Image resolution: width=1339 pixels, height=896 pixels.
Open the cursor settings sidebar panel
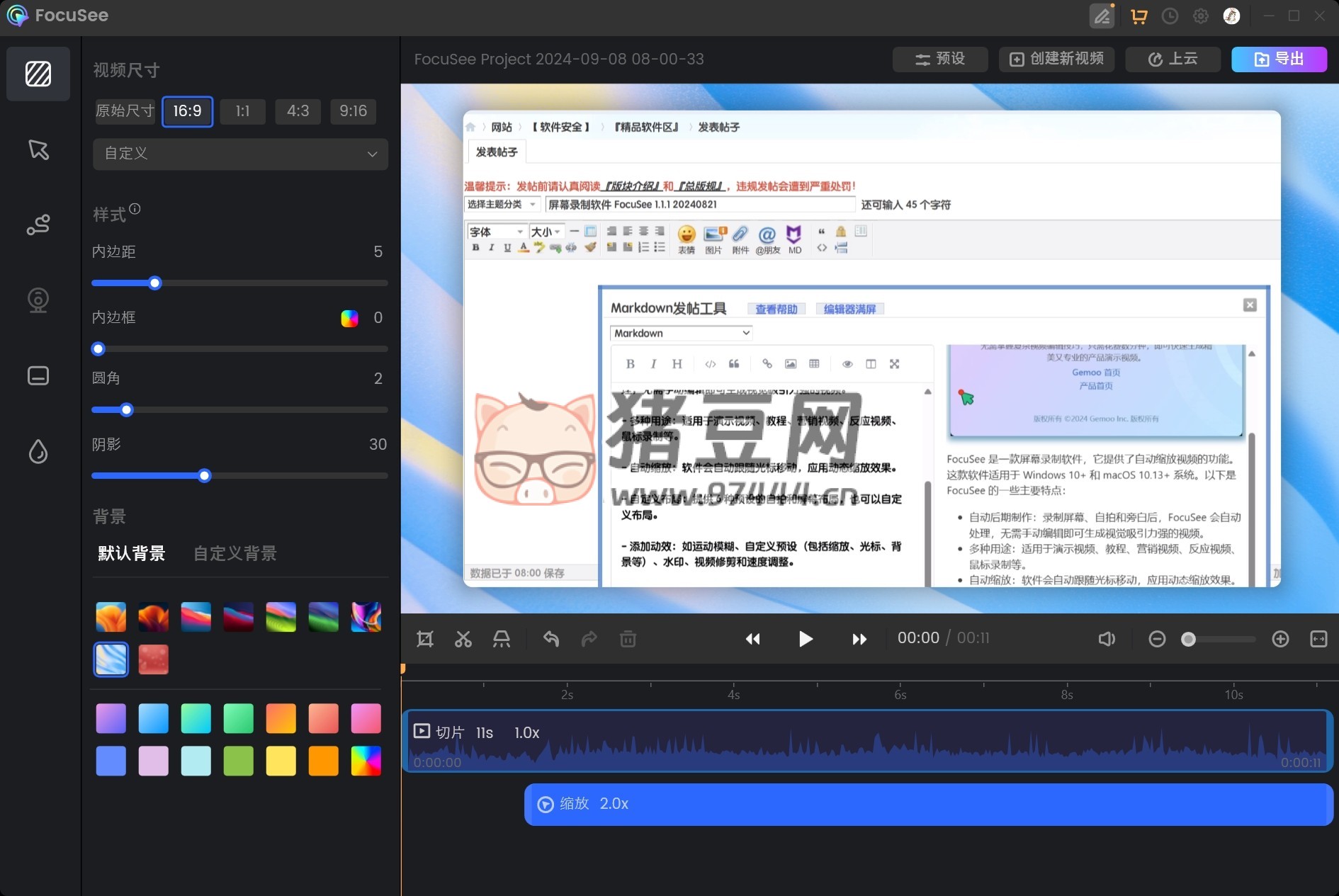point(38,149)
